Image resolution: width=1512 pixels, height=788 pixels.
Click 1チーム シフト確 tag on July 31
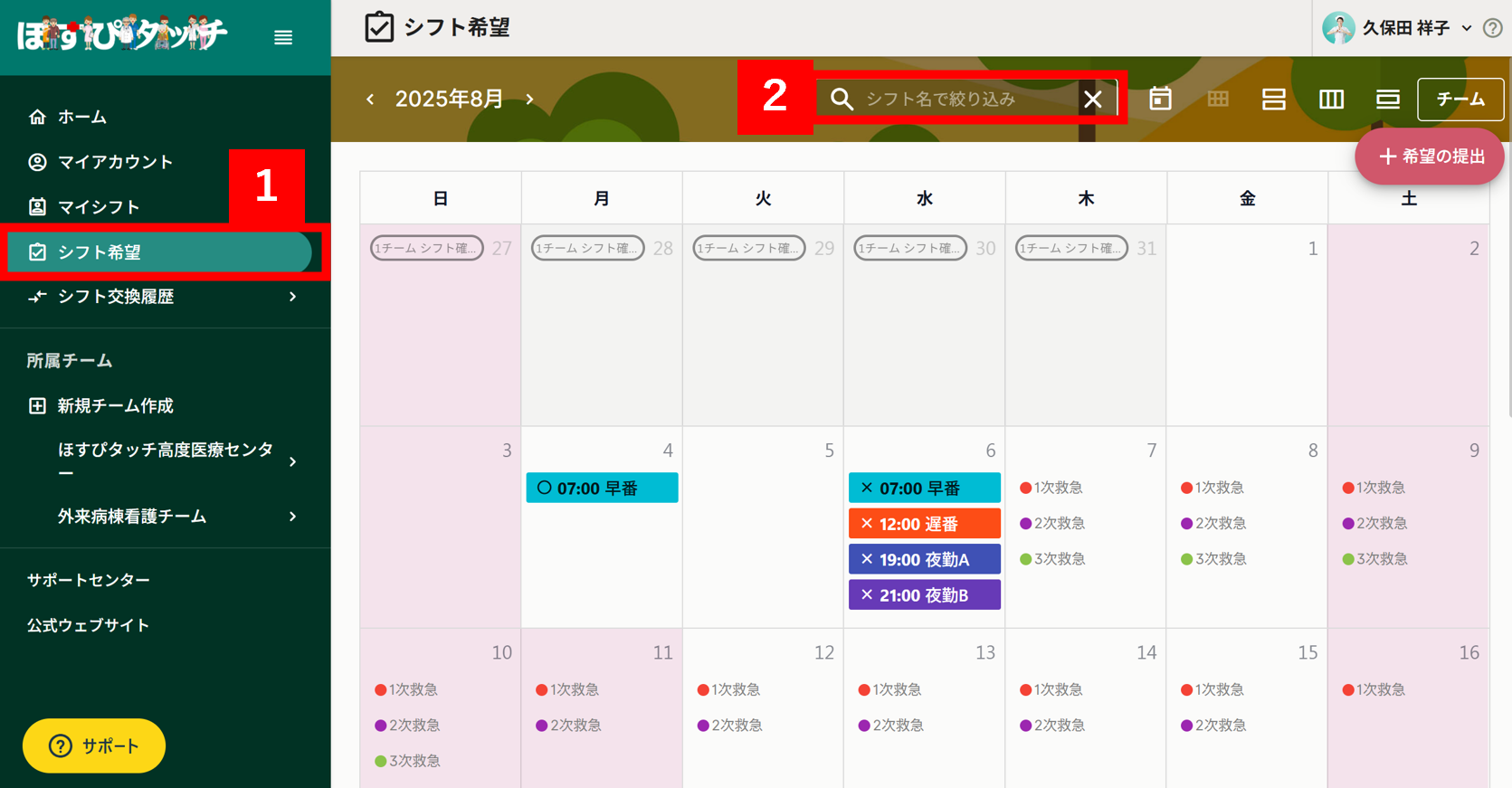pos(1071,248)
